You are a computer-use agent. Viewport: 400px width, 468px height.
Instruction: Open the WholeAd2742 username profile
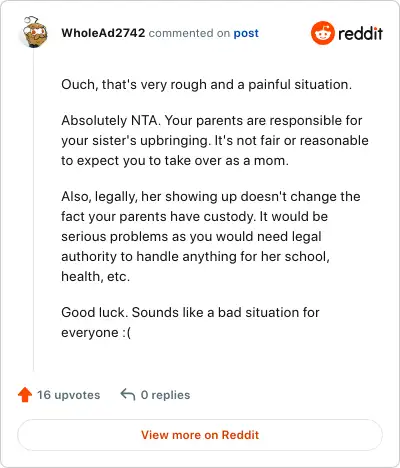tap(103, 33)
